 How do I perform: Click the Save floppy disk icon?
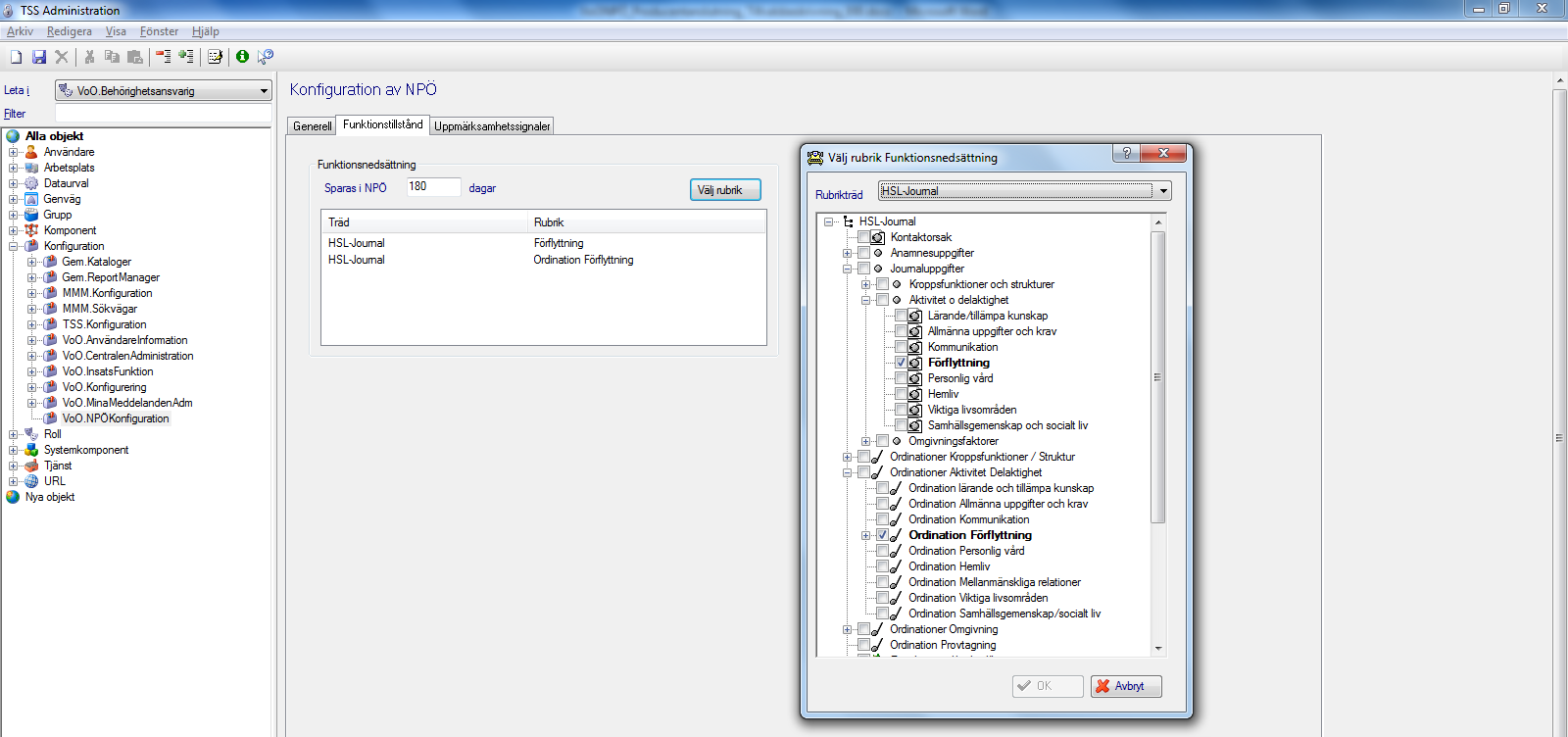[x=39, y=57]
